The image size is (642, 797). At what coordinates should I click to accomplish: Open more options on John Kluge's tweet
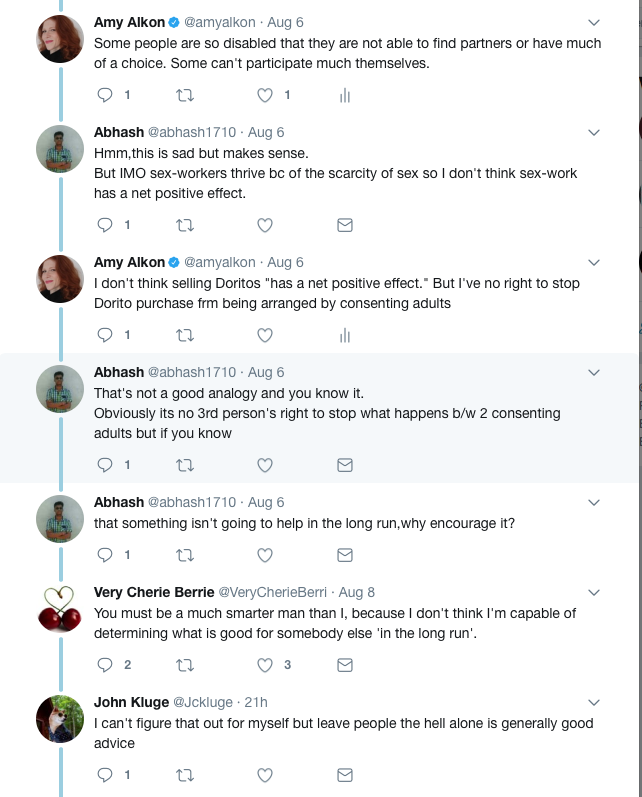tap(593, 702)
